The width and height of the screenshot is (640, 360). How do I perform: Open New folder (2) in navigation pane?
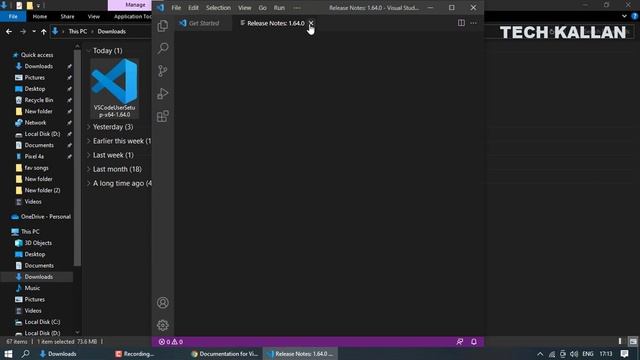pyautogui.click(x=42, y=190)
